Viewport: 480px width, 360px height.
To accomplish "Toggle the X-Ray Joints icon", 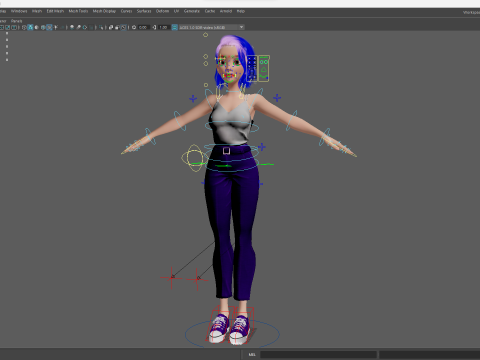I will (124, 27).
